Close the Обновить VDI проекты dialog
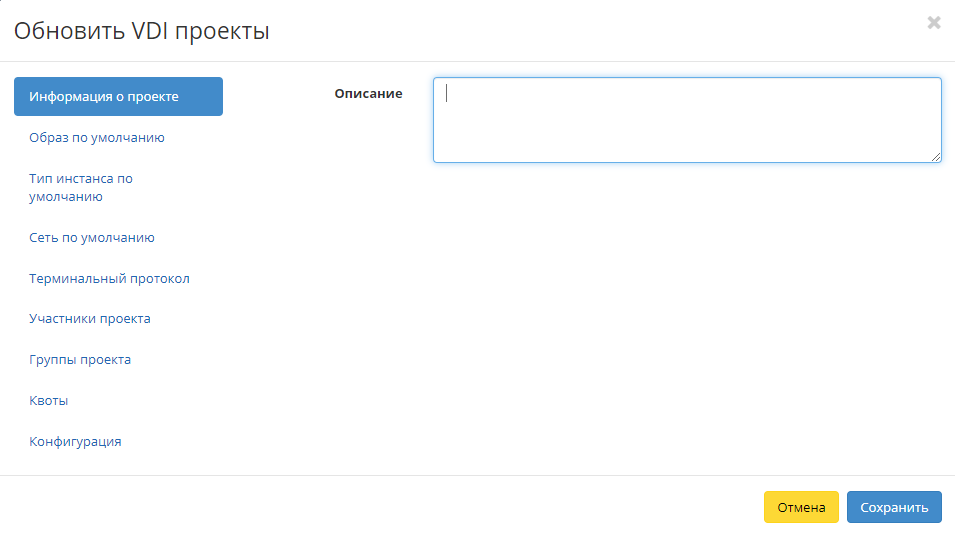The height and width of the screenshot is (536, 955). point(934,23)
